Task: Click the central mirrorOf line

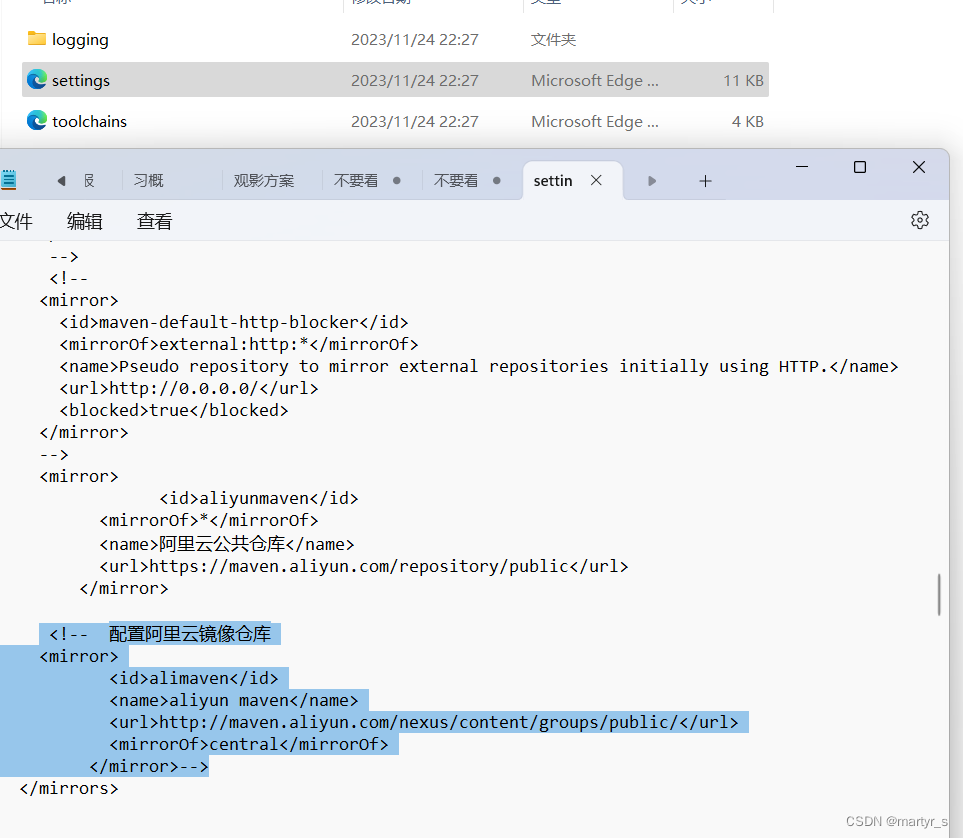Action: tap(249, 744)
